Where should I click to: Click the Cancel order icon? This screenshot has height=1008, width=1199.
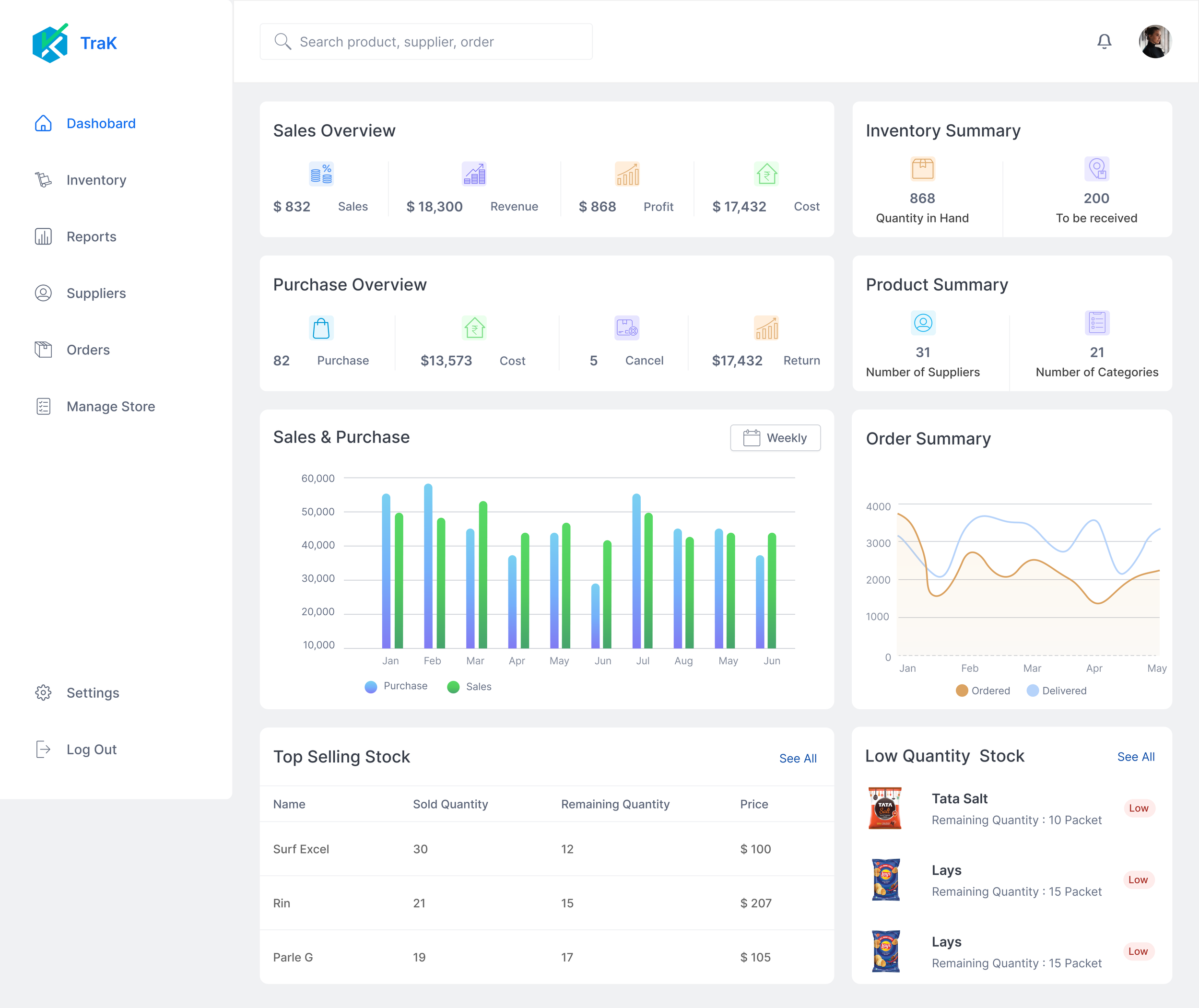tap(626, 328)
